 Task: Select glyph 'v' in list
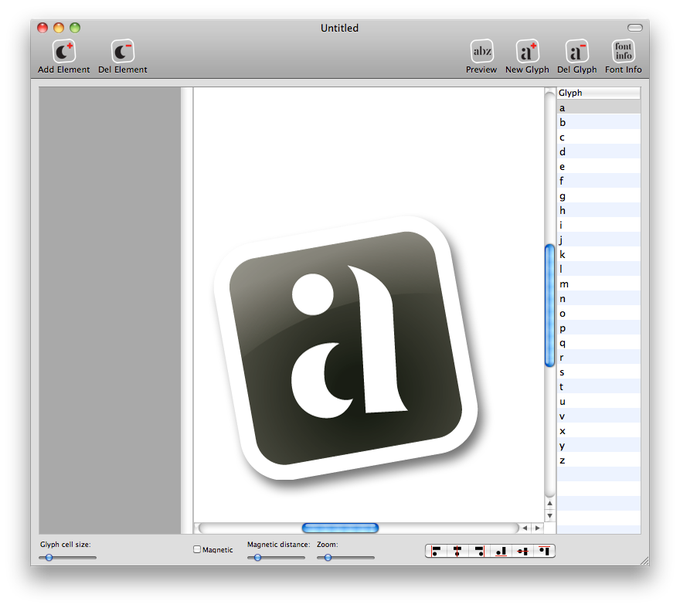[598, 416]
